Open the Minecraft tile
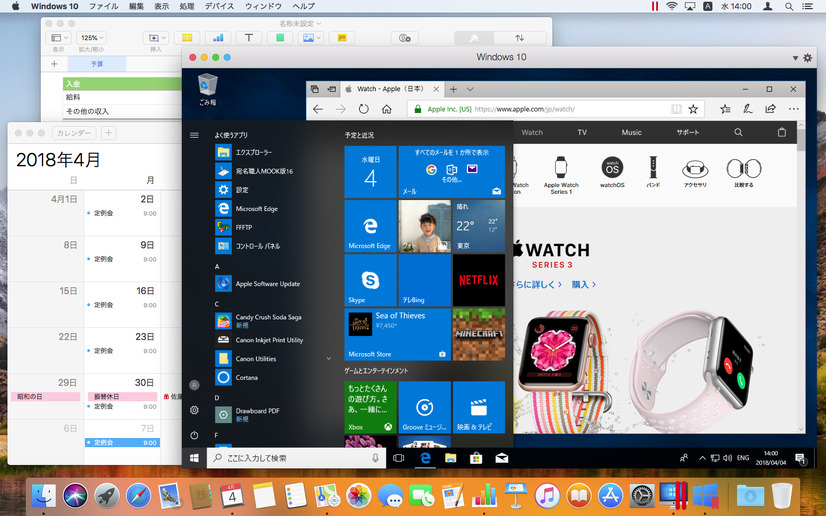The width and height of the screenshot is (826, 516). click(x=478, y=334)
